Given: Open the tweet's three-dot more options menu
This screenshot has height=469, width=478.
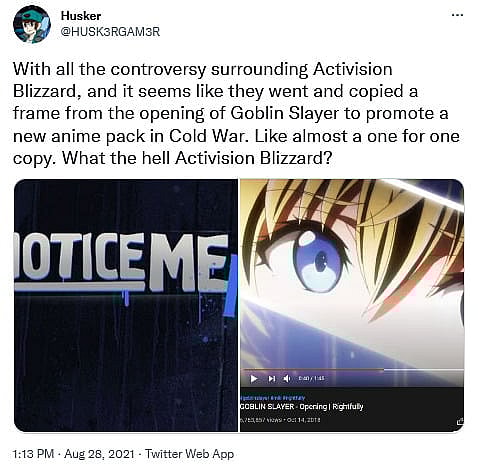Looking at the screenshot, I should pyautogui.click(x=457, y=15).
